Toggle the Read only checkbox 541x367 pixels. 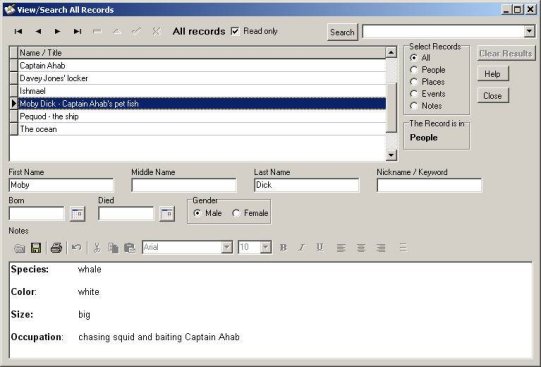click(235, 31)
